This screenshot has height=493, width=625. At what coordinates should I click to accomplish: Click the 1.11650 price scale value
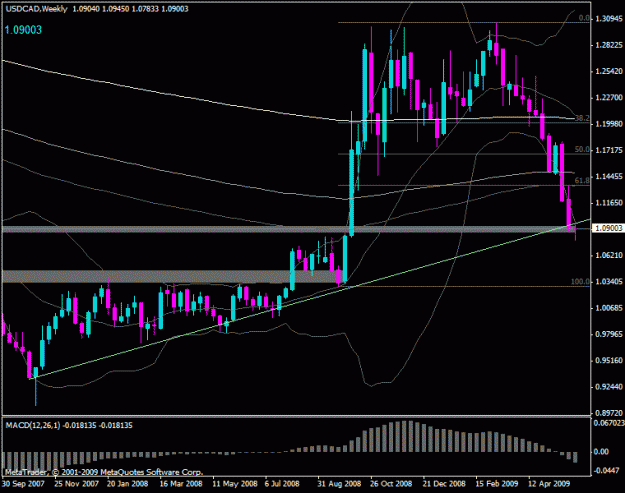pyautogui.click(x=608, y=203)
